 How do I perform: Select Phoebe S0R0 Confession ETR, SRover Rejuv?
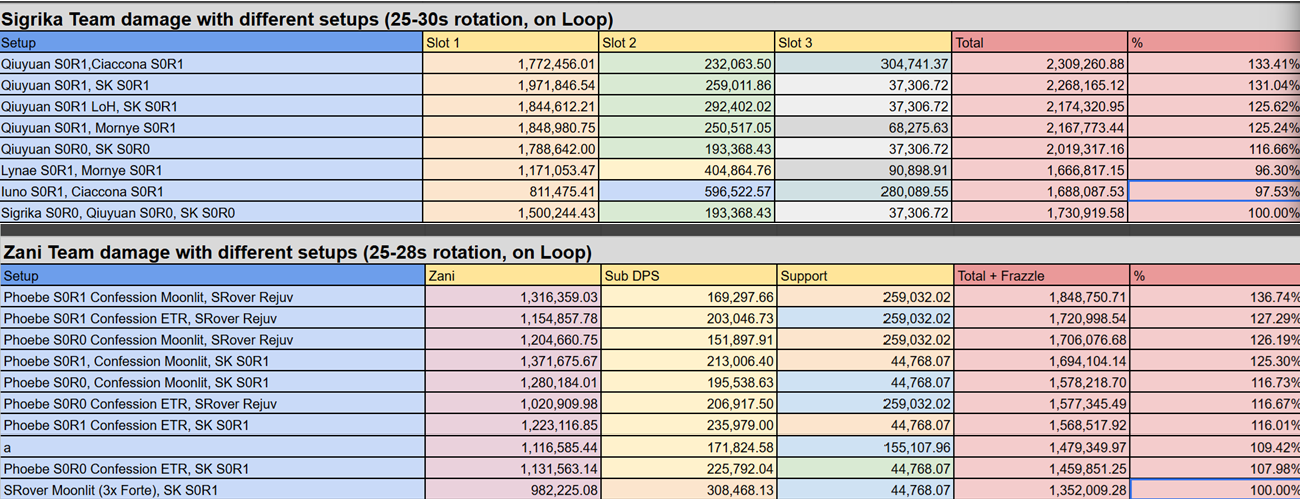[211, 404]
